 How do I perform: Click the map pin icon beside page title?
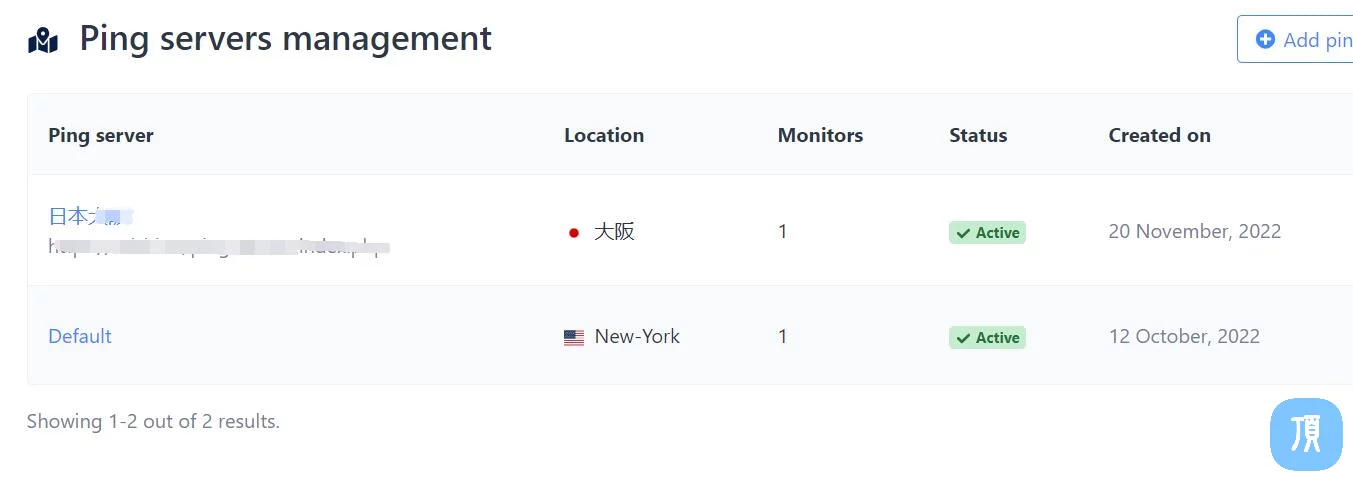pos(43,41)
